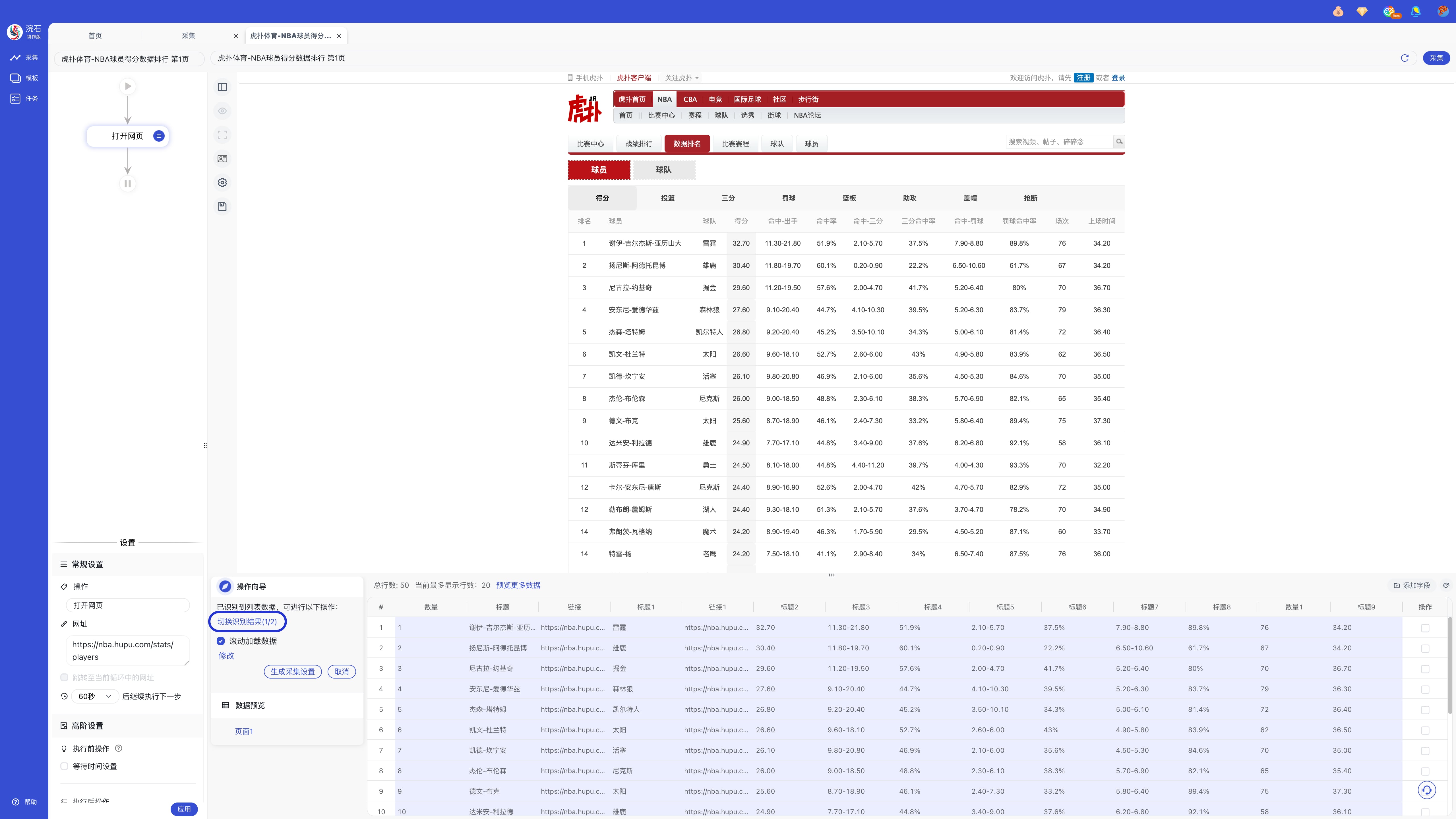Open the CBA nav item
This screenshot has width=1456, height=819.
point(690,99)
